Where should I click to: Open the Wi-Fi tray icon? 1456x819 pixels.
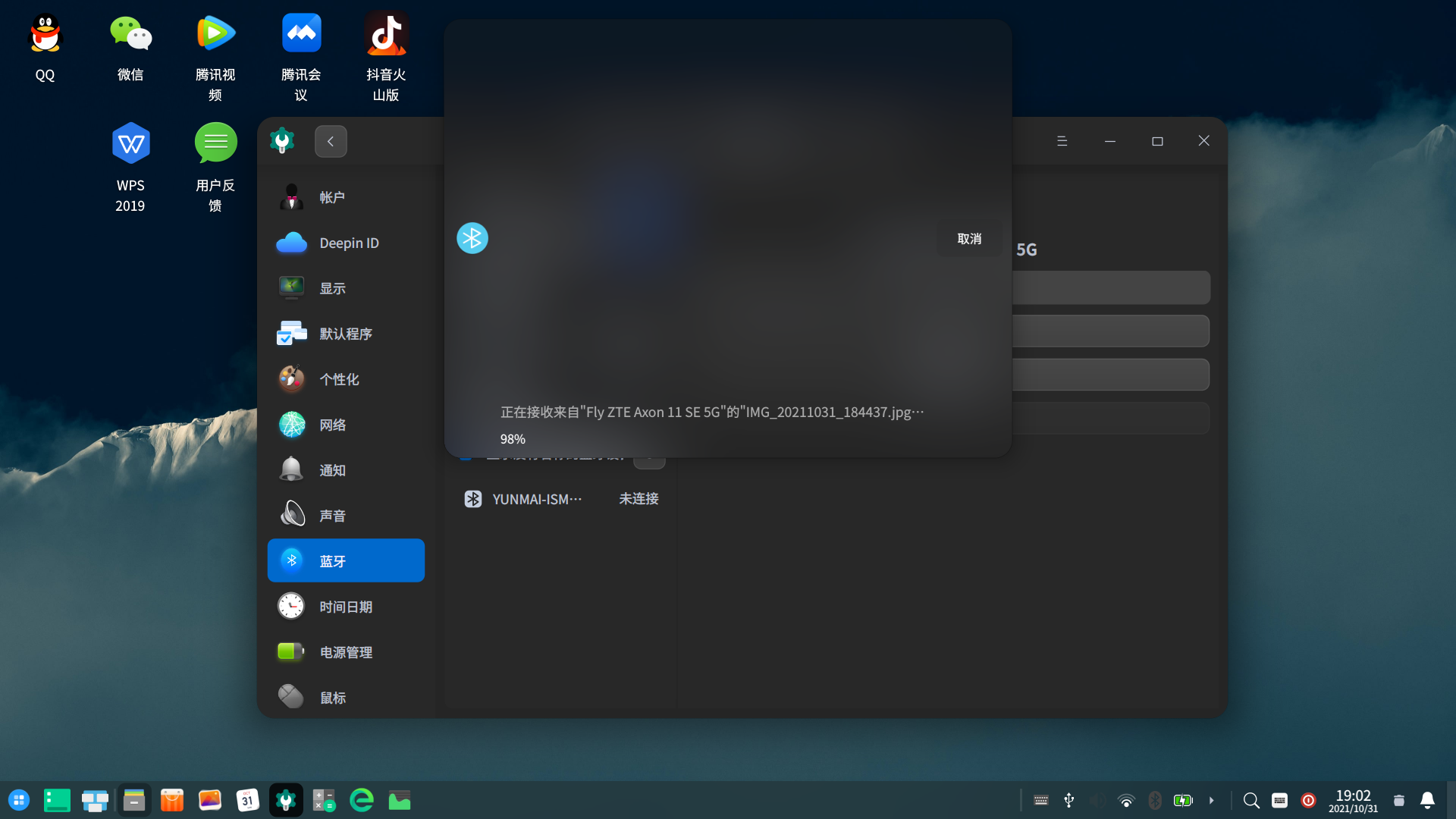coord(1126,801)
